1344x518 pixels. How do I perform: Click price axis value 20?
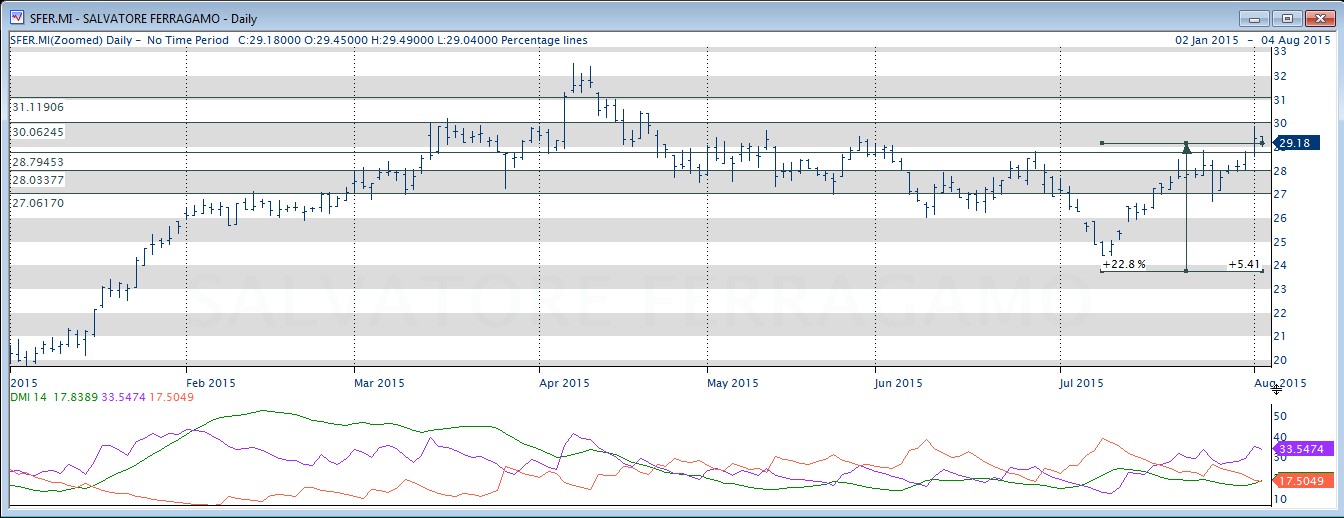(x=1279, y=360)
